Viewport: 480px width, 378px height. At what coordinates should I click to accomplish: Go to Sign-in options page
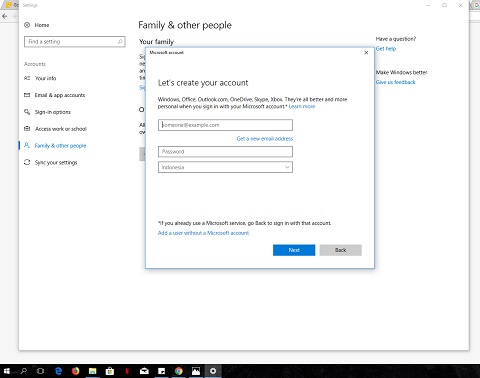[x=53, y=112]
